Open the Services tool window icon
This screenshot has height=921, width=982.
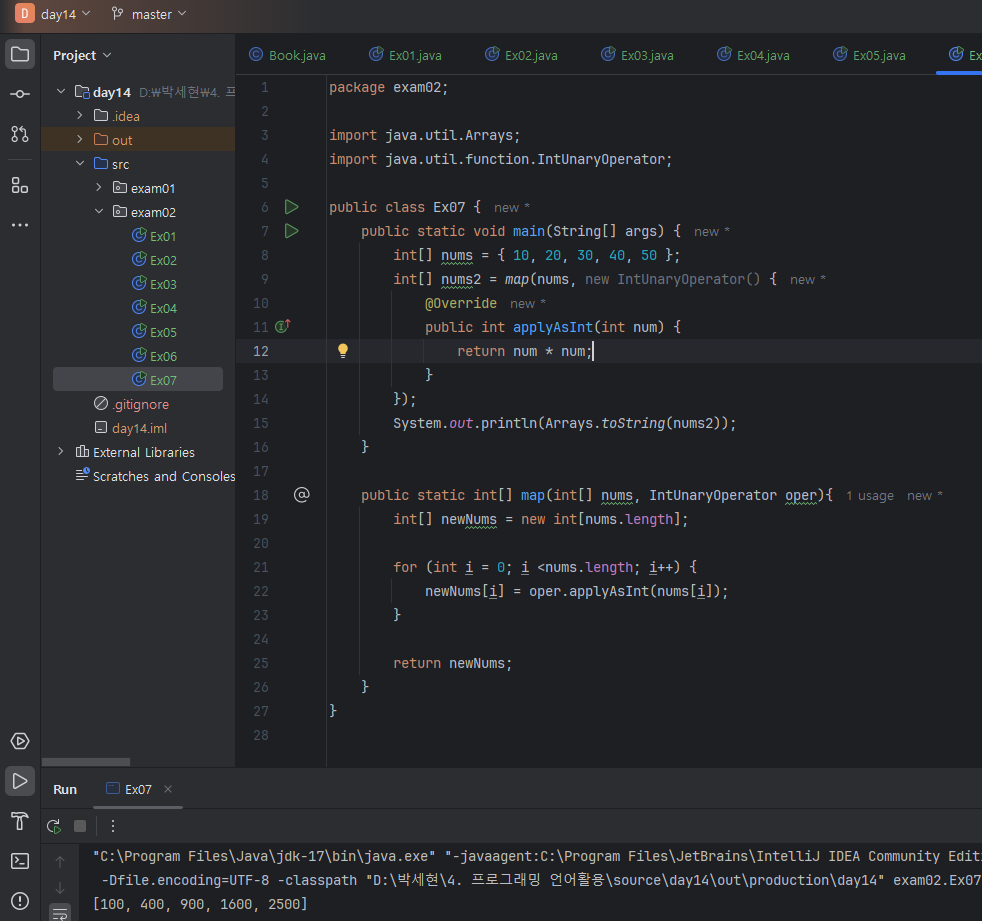tap(20, 741)
